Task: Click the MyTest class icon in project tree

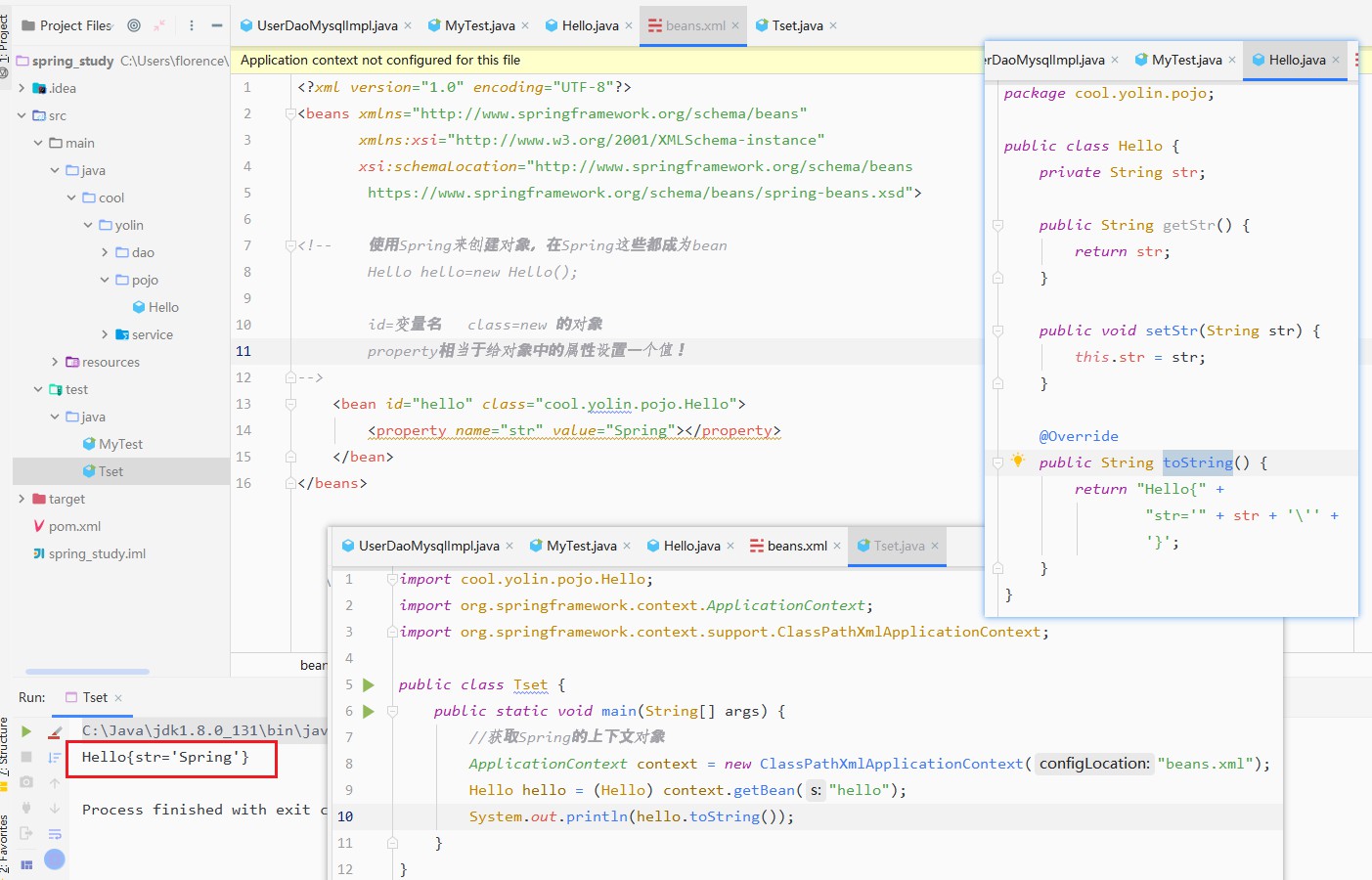Action: [89, 444]
